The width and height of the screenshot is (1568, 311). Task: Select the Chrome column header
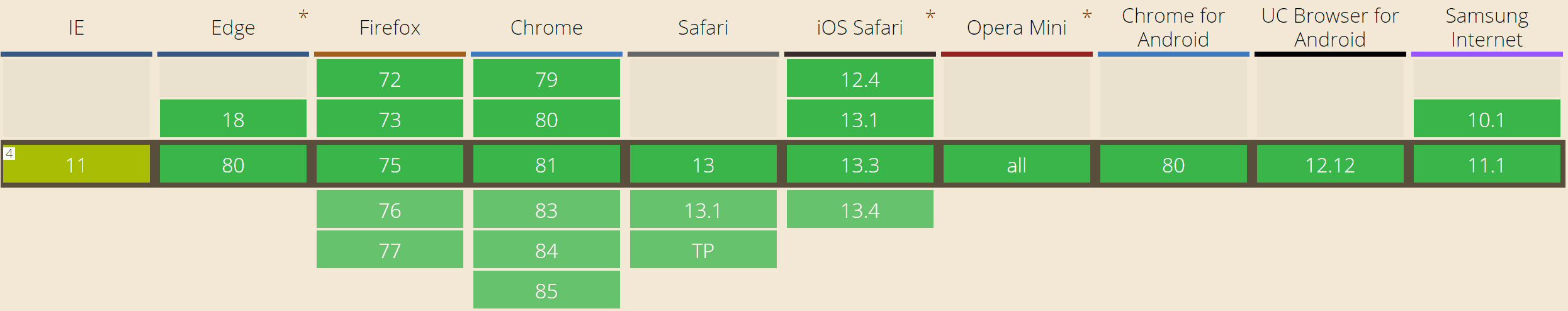(x=546, y=28)
